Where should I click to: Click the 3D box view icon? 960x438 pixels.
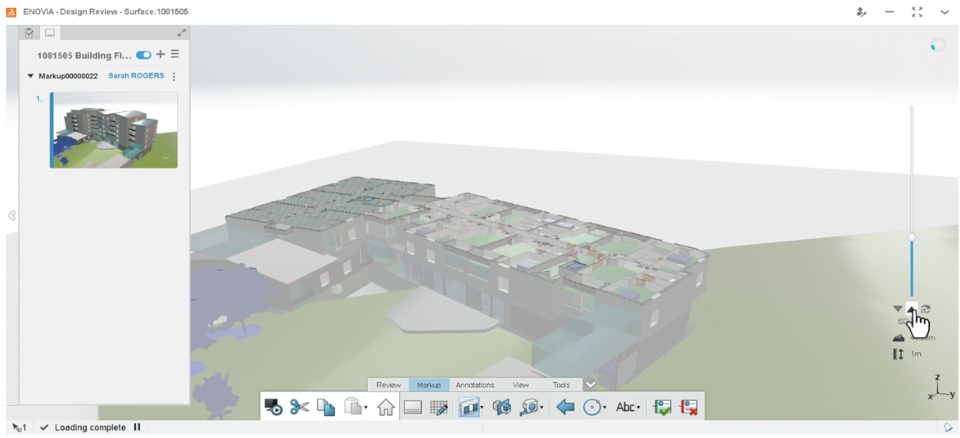click(501, 407)
